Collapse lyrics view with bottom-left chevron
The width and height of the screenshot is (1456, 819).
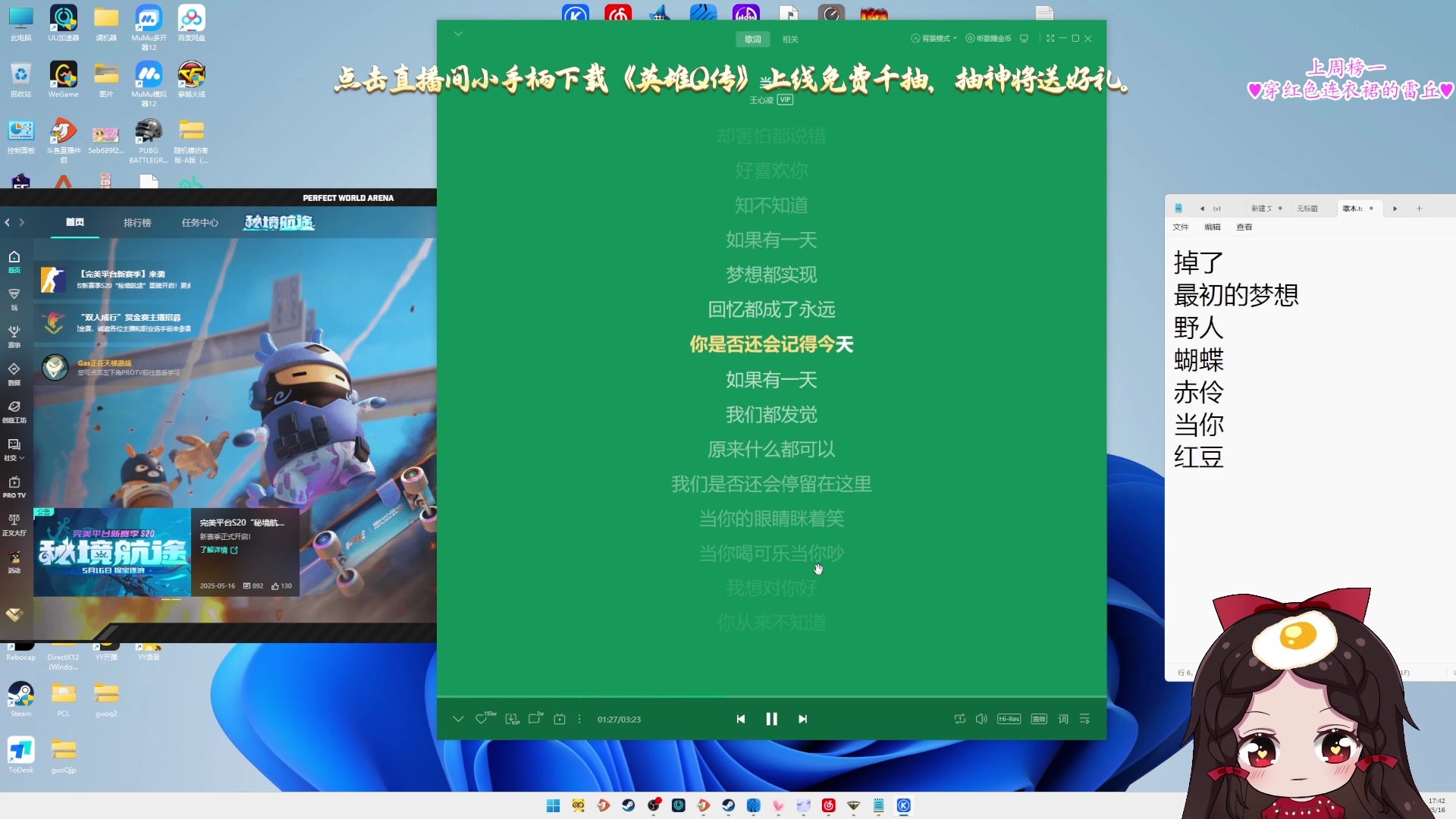point(458,719)
